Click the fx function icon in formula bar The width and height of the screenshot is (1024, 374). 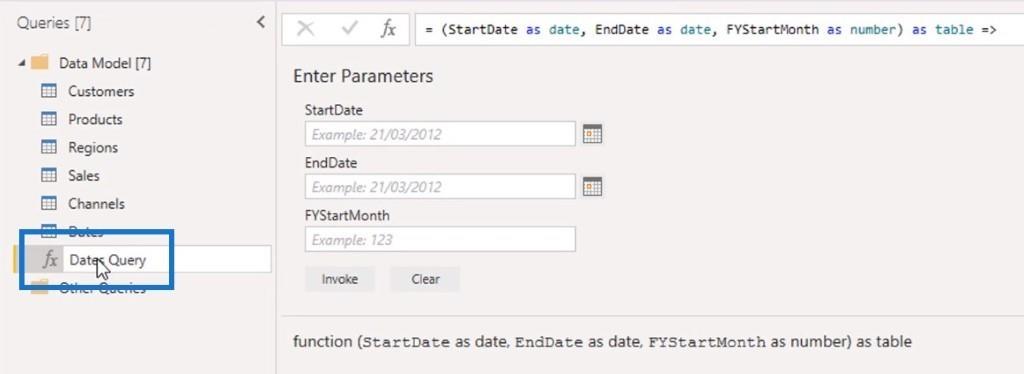(x=389, y=29)
